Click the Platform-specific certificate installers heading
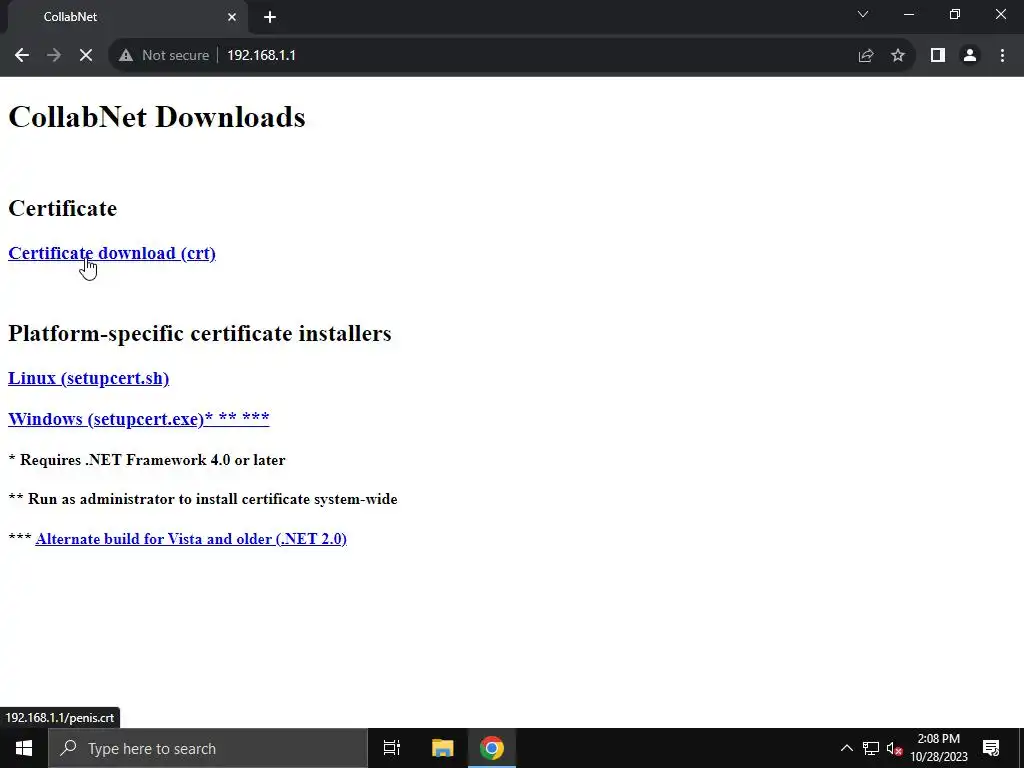Image resolution: width=1024 pixels, height=768 pixels. pos(200,334)
